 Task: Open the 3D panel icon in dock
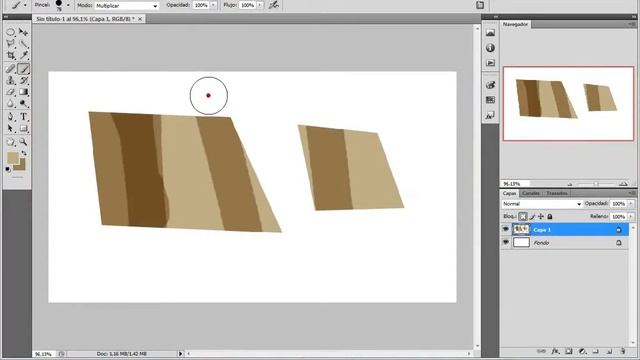[x=491, y=85]
